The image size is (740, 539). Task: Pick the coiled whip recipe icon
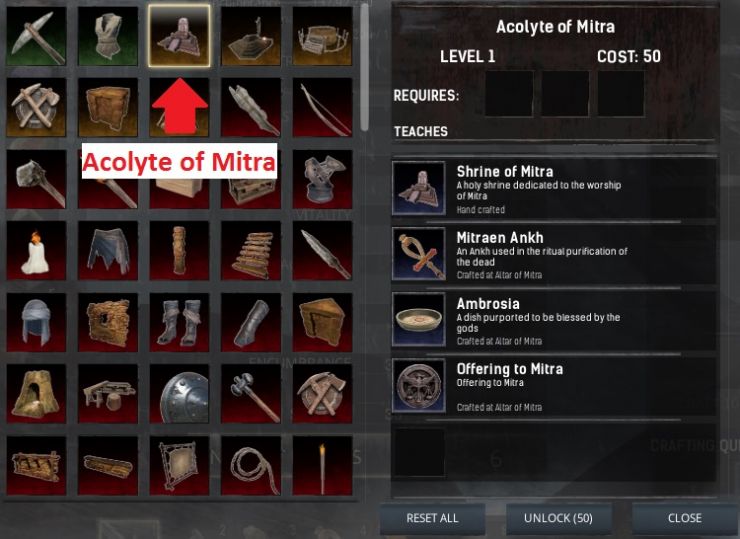click(x=251, y=465)
